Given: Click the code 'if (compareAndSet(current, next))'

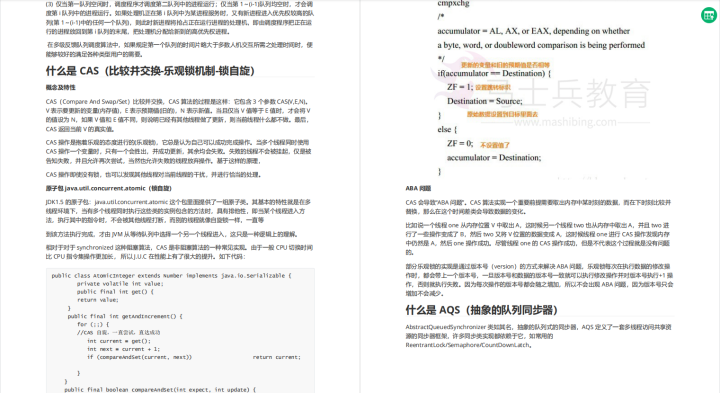Looking at the screenshot, I should click(x=140, y=357).
